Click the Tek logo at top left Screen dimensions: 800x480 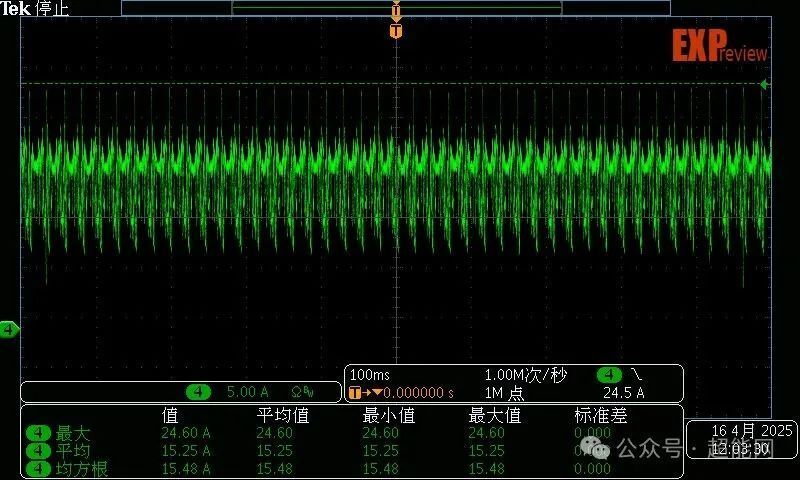15,9
